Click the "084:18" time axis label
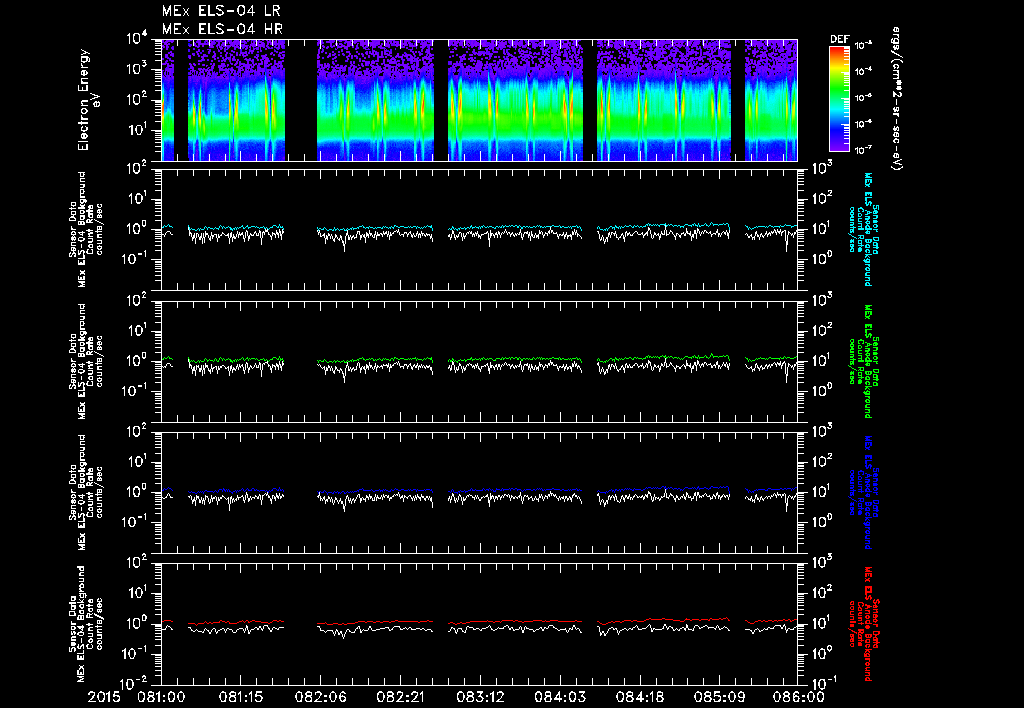The height and width of the screenshot is (708, 1024). (x=639, y=697)
